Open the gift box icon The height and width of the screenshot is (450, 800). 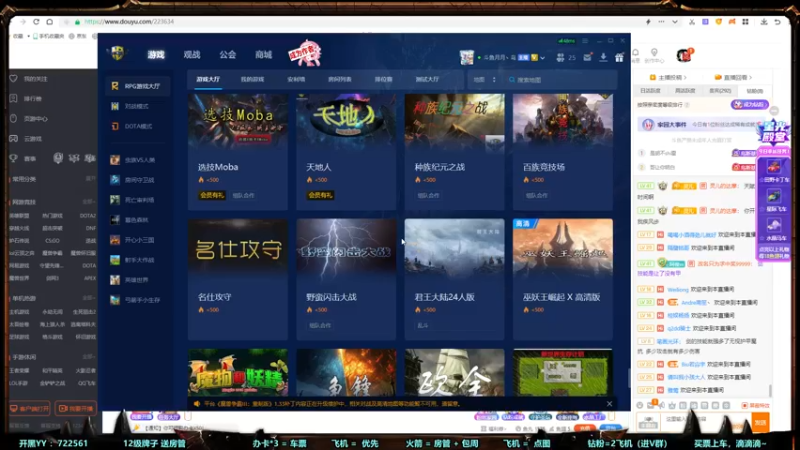(x=619, y=57)
